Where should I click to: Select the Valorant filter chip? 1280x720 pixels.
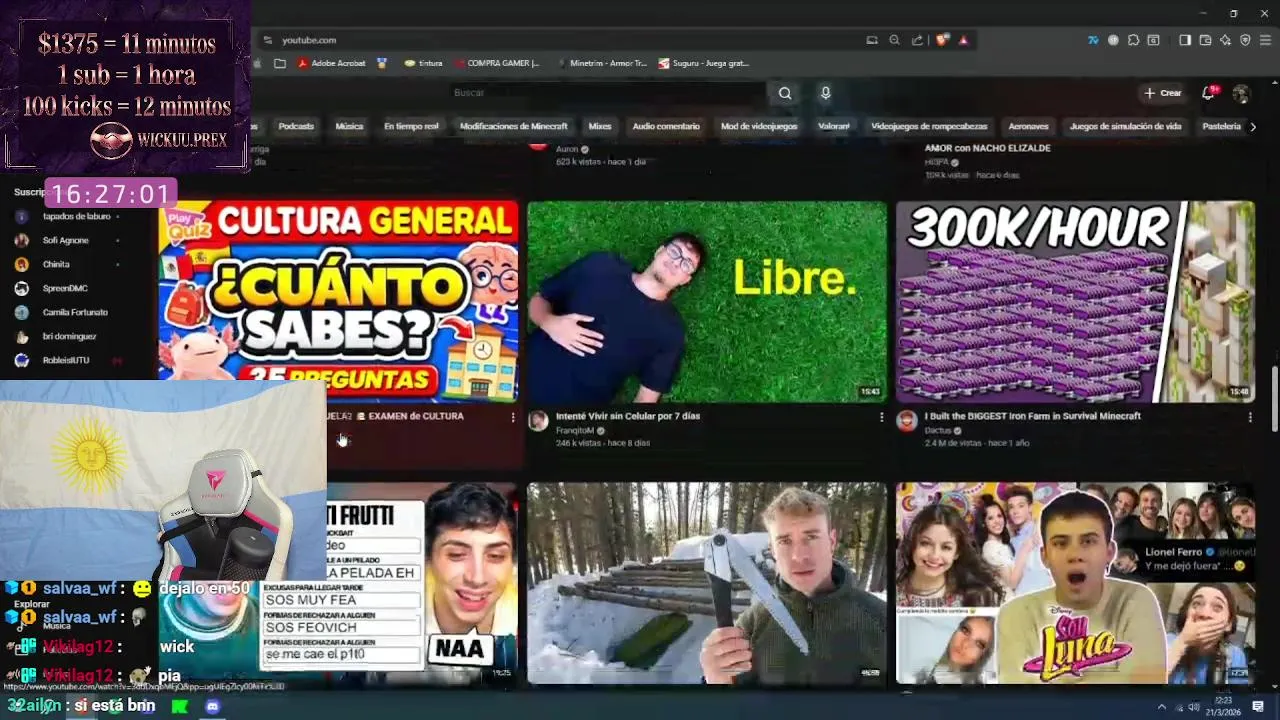[x=834, y=126]
